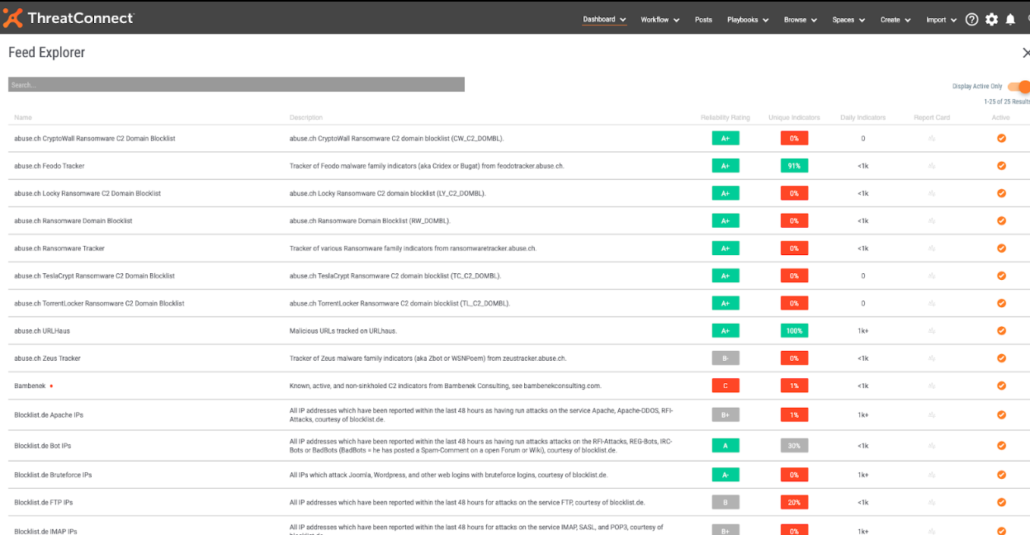The image size is (1030, 535).
Task: Click the ThreatConnect logo
Action: click(68, 18)
